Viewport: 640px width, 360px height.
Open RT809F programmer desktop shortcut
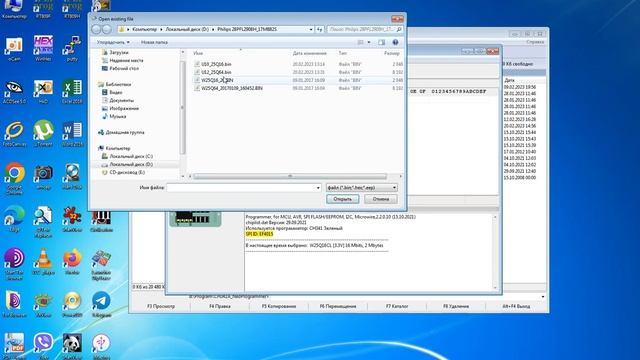click(x=43, y=9)
